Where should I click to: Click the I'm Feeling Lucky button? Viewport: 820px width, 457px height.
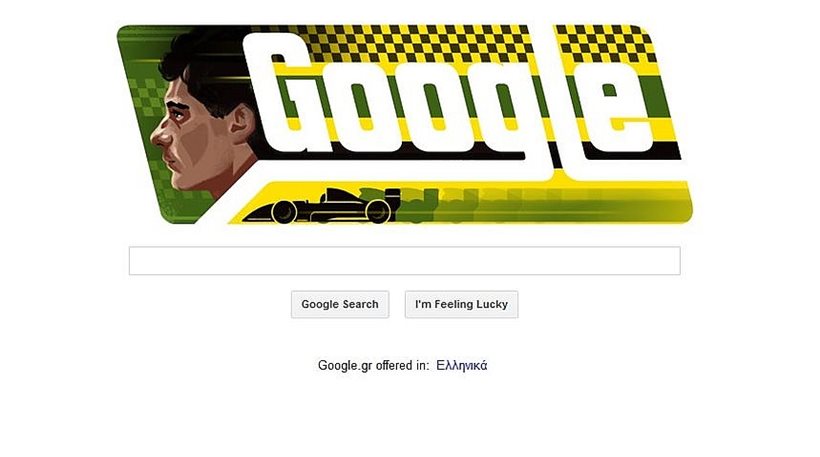point(461,304)
